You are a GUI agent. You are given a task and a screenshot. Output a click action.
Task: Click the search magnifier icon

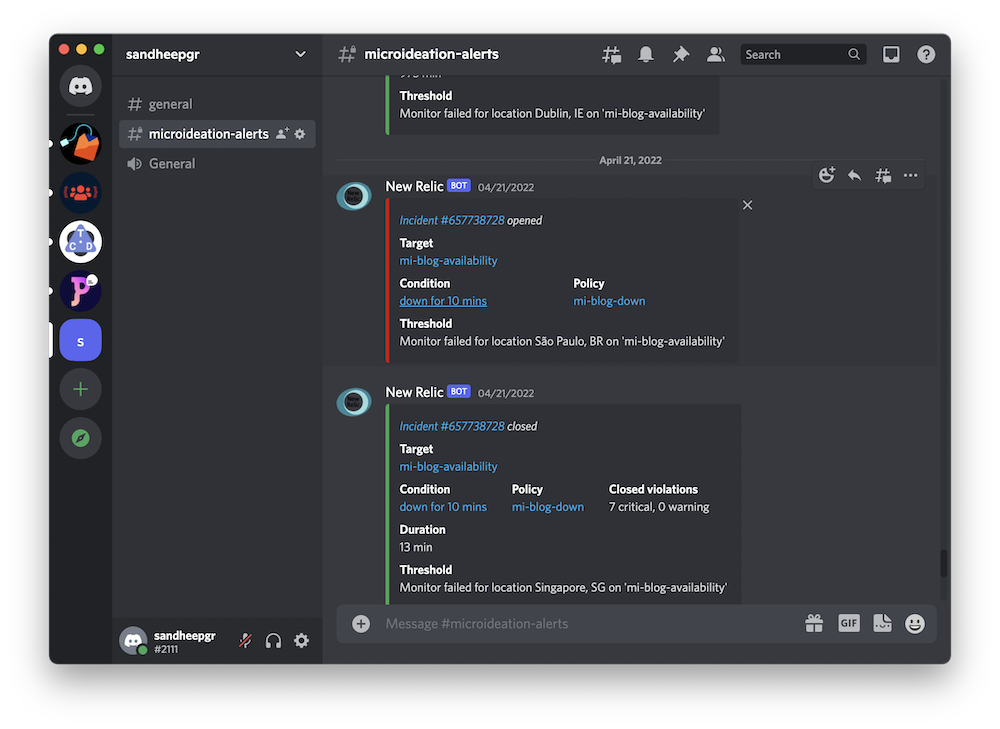tap(853, 55)
